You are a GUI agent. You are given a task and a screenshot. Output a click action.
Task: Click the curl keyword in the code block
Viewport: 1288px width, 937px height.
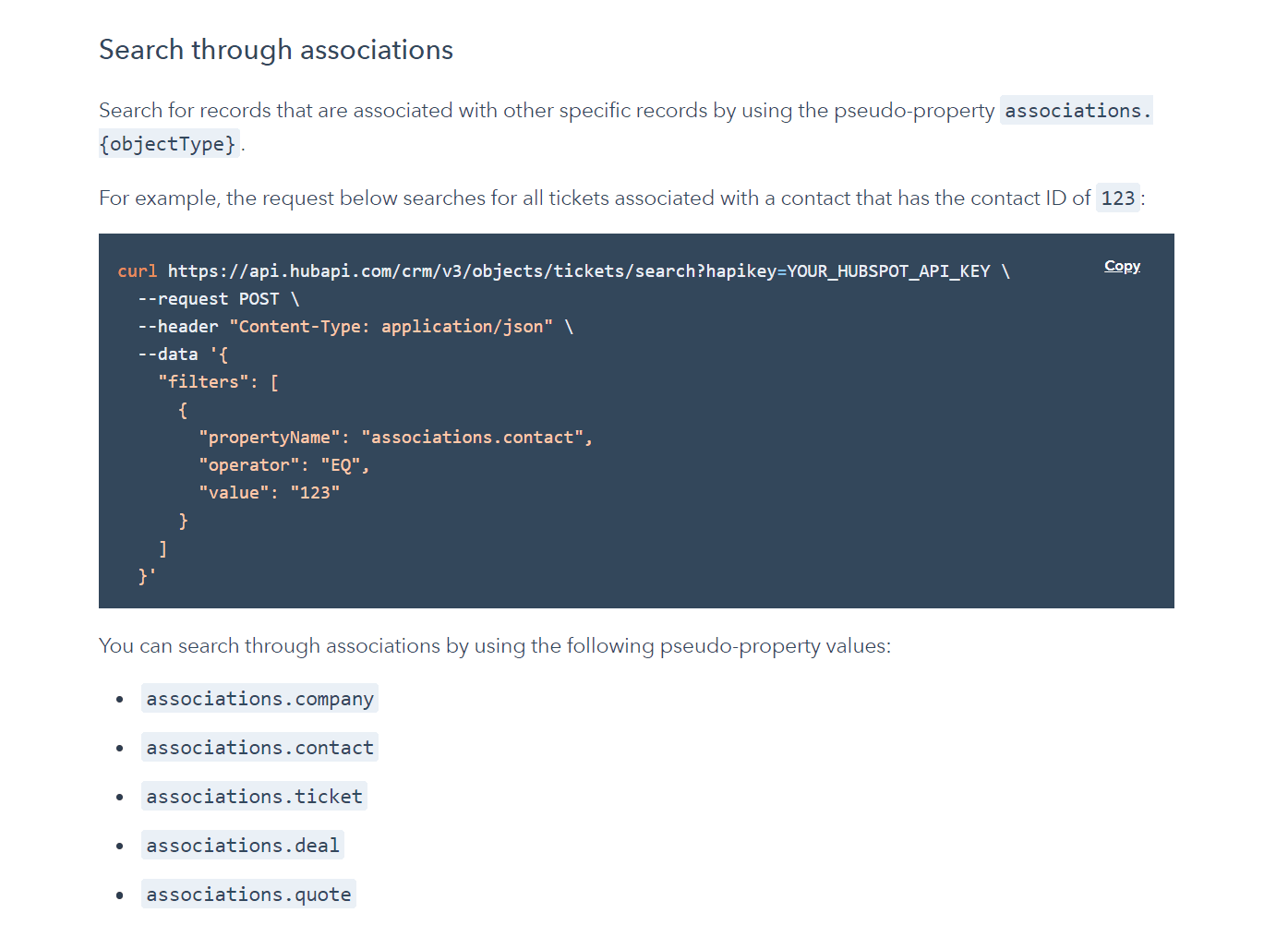coord(137,270)
